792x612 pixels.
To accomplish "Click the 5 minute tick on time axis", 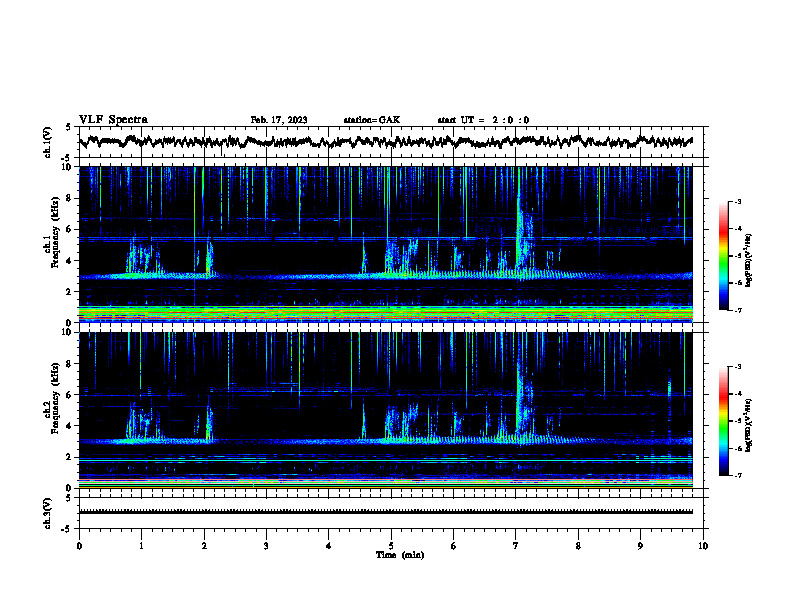I will click(x=391, y=546).
